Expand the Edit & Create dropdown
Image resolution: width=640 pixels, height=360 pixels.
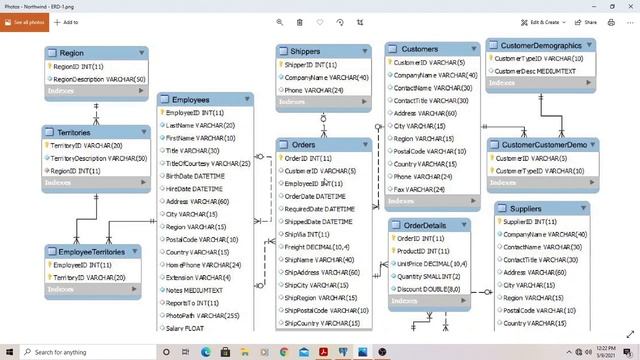543,22
